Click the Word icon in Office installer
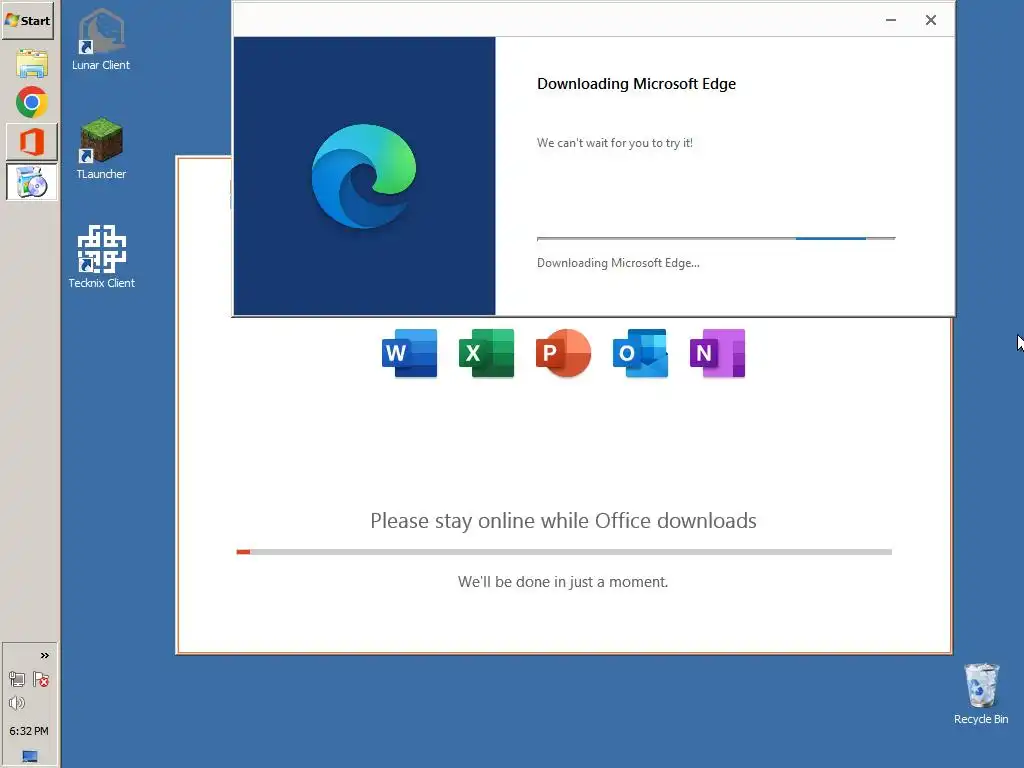 [409, 353]
